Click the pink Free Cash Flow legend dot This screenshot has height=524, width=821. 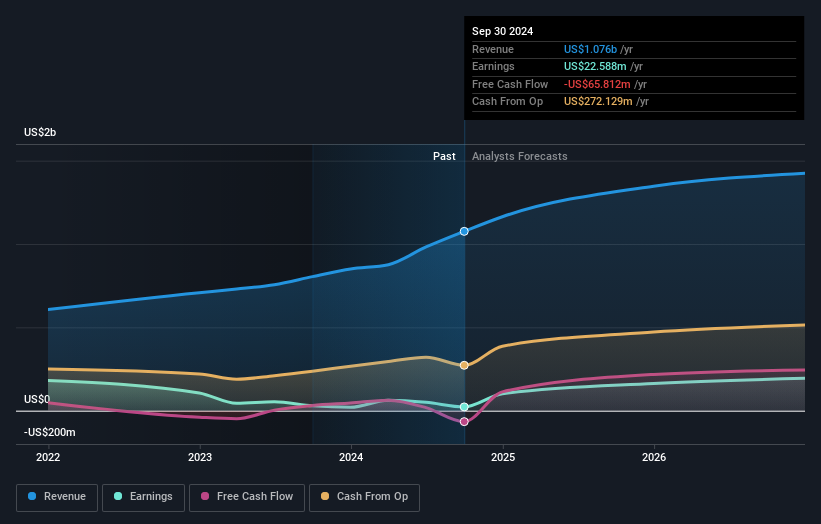(x=205, y=496)
